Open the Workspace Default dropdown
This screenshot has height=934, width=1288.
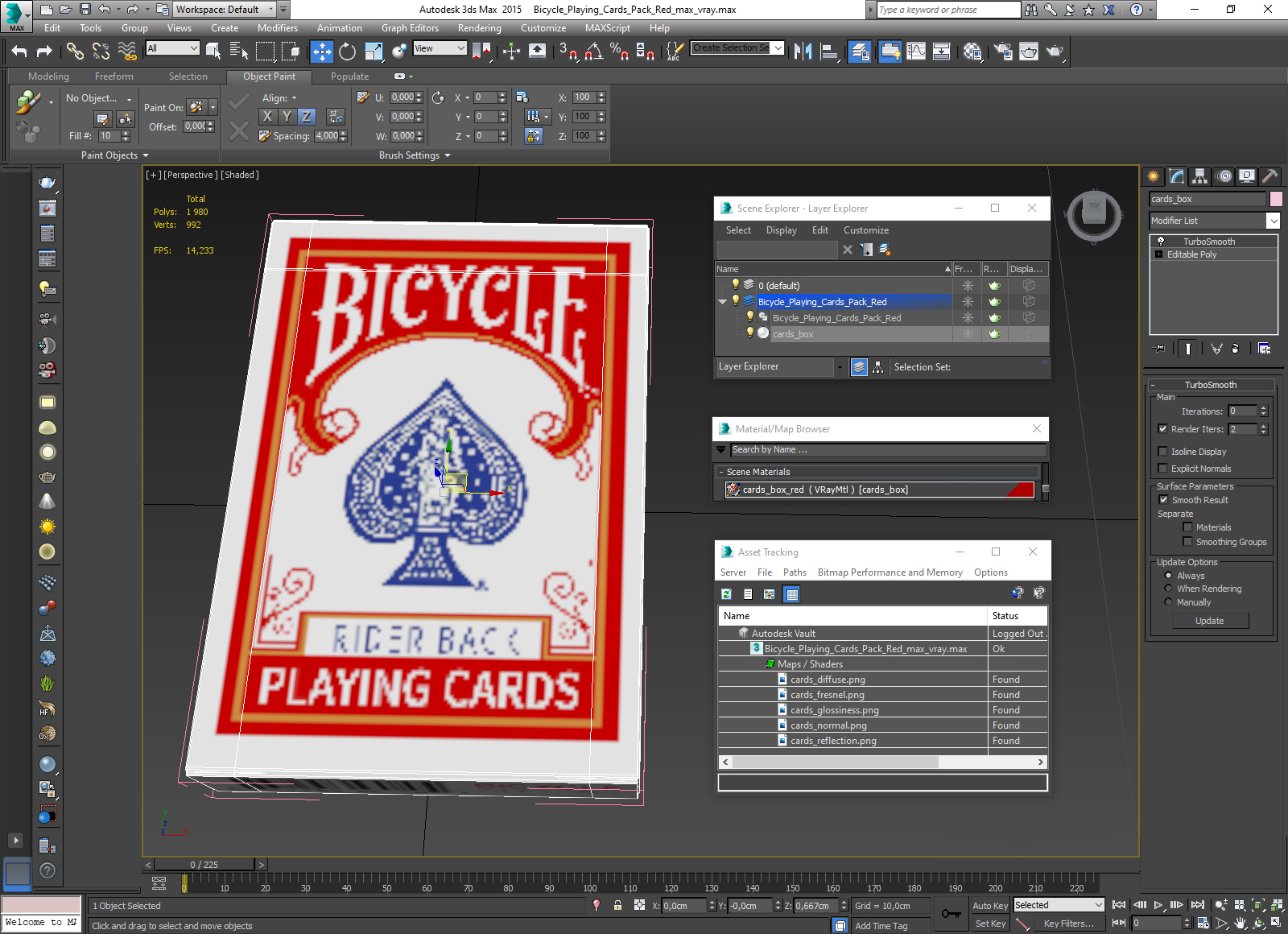[x=270, y=10]
